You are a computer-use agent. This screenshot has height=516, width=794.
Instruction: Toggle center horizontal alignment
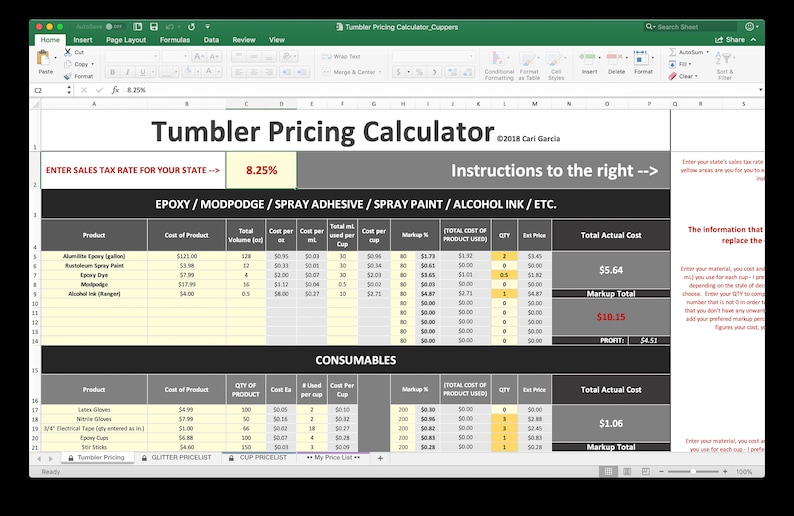[254, 72]
